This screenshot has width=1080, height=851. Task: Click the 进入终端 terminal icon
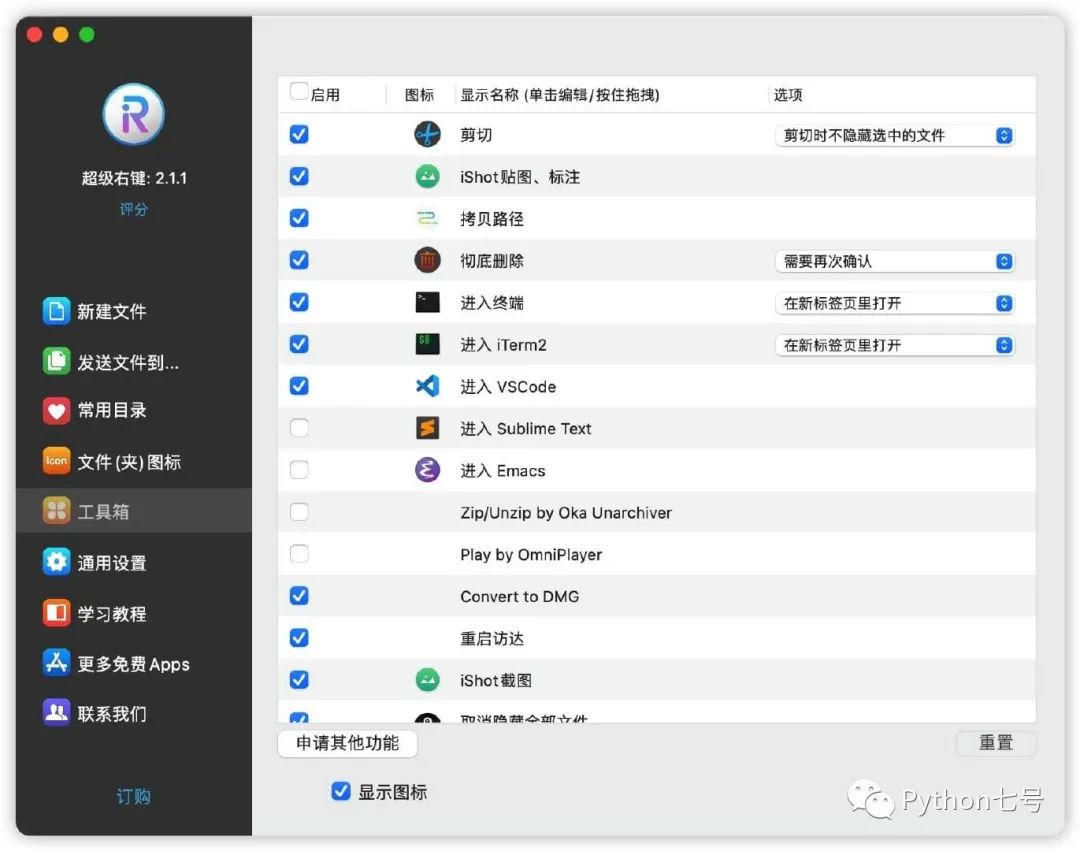tap(427, 302)
